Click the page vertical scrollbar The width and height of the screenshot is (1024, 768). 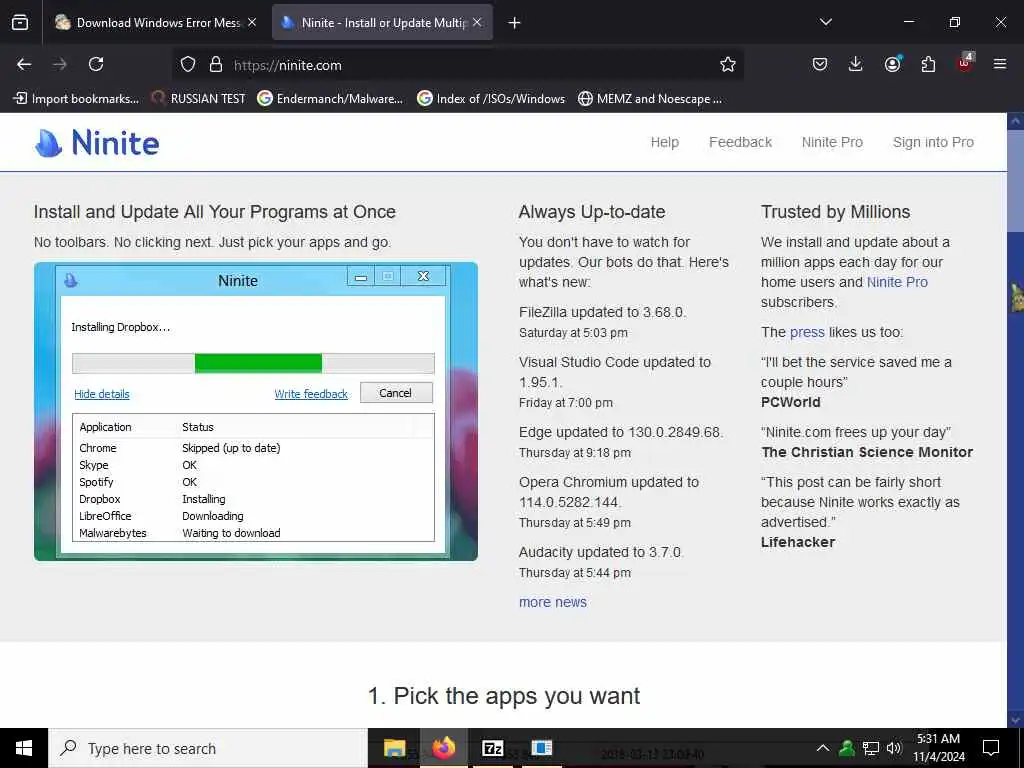click(x=1015, y=419)
